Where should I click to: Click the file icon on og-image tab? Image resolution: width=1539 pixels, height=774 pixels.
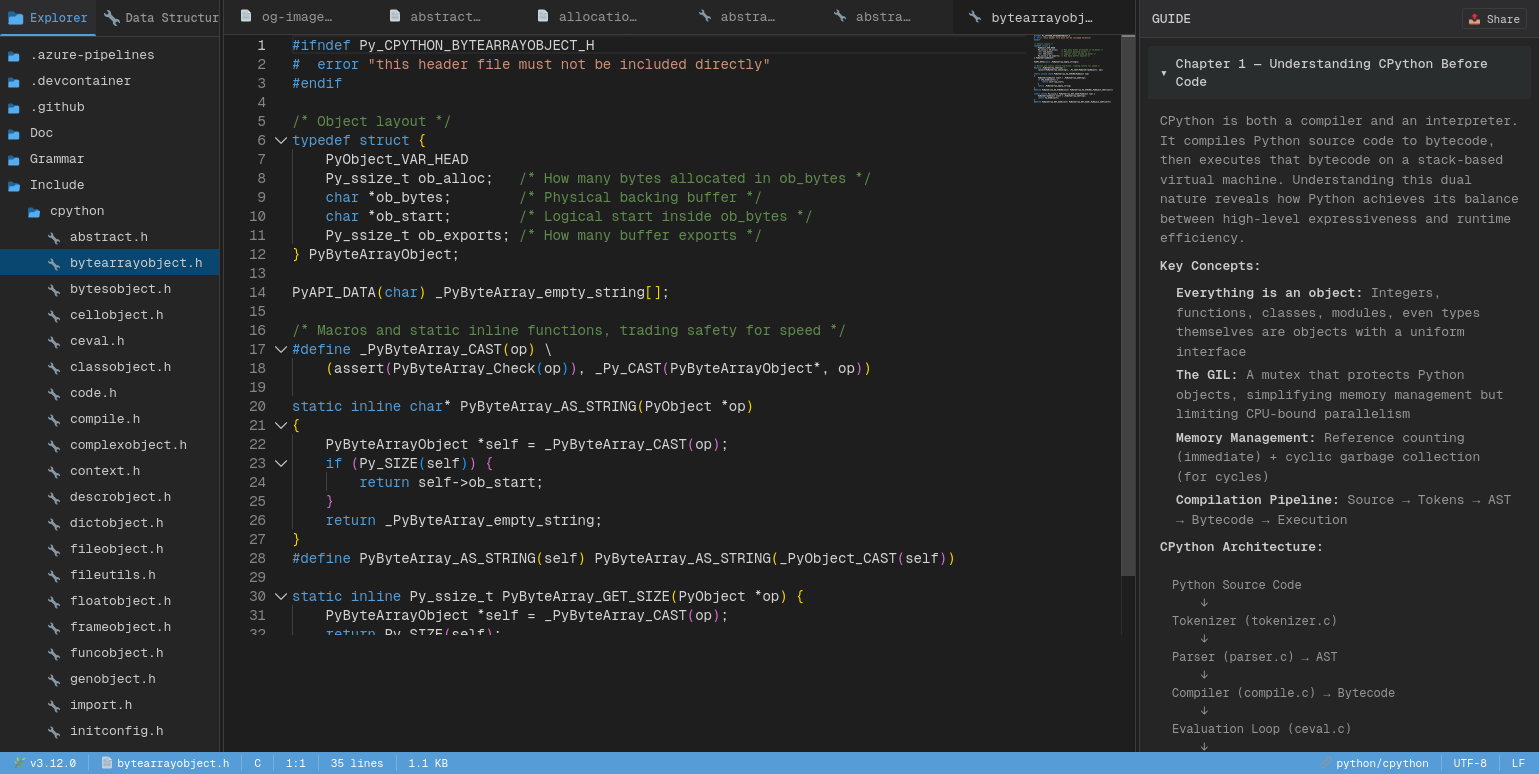(x=246, y=16)
